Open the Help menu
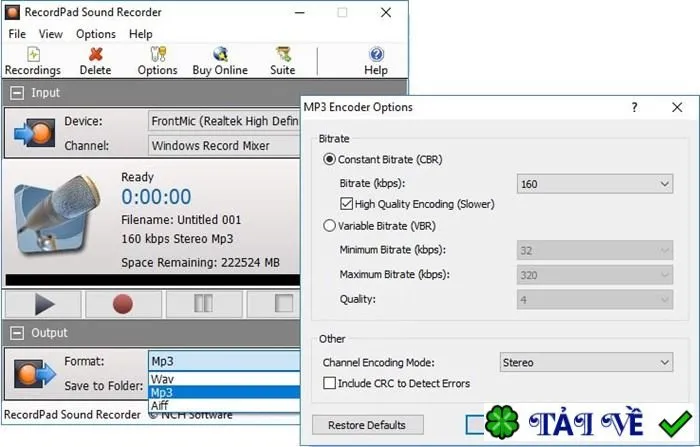 point(141,34)
